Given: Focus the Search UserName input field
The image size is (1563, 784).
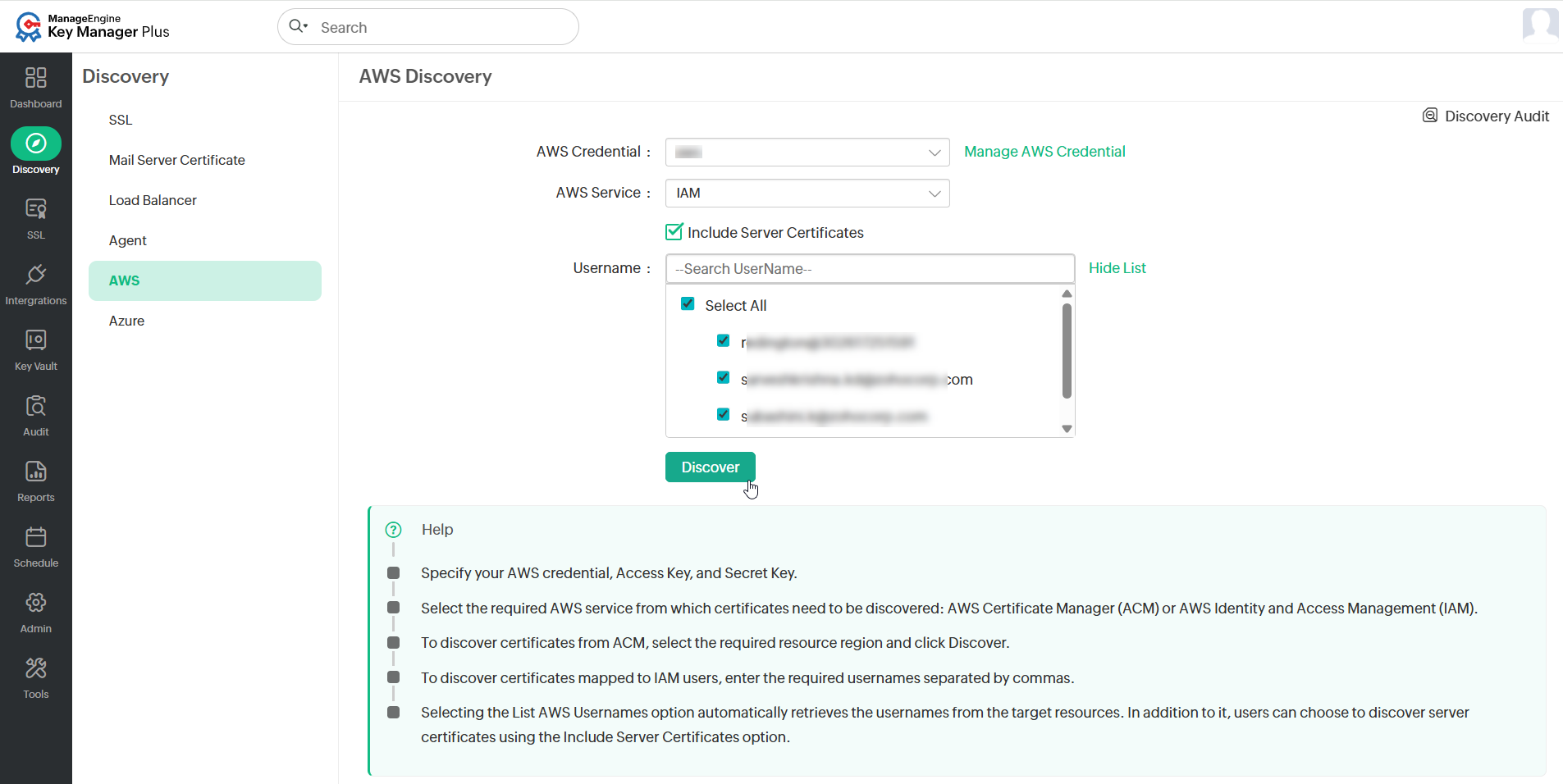Looking at the screenshot, I should (x=871, y=269).
